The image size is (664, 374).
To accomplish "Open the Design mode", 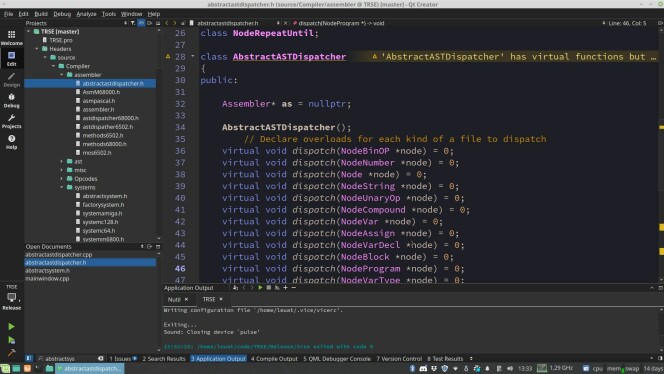I will click(x=11, y=79).
